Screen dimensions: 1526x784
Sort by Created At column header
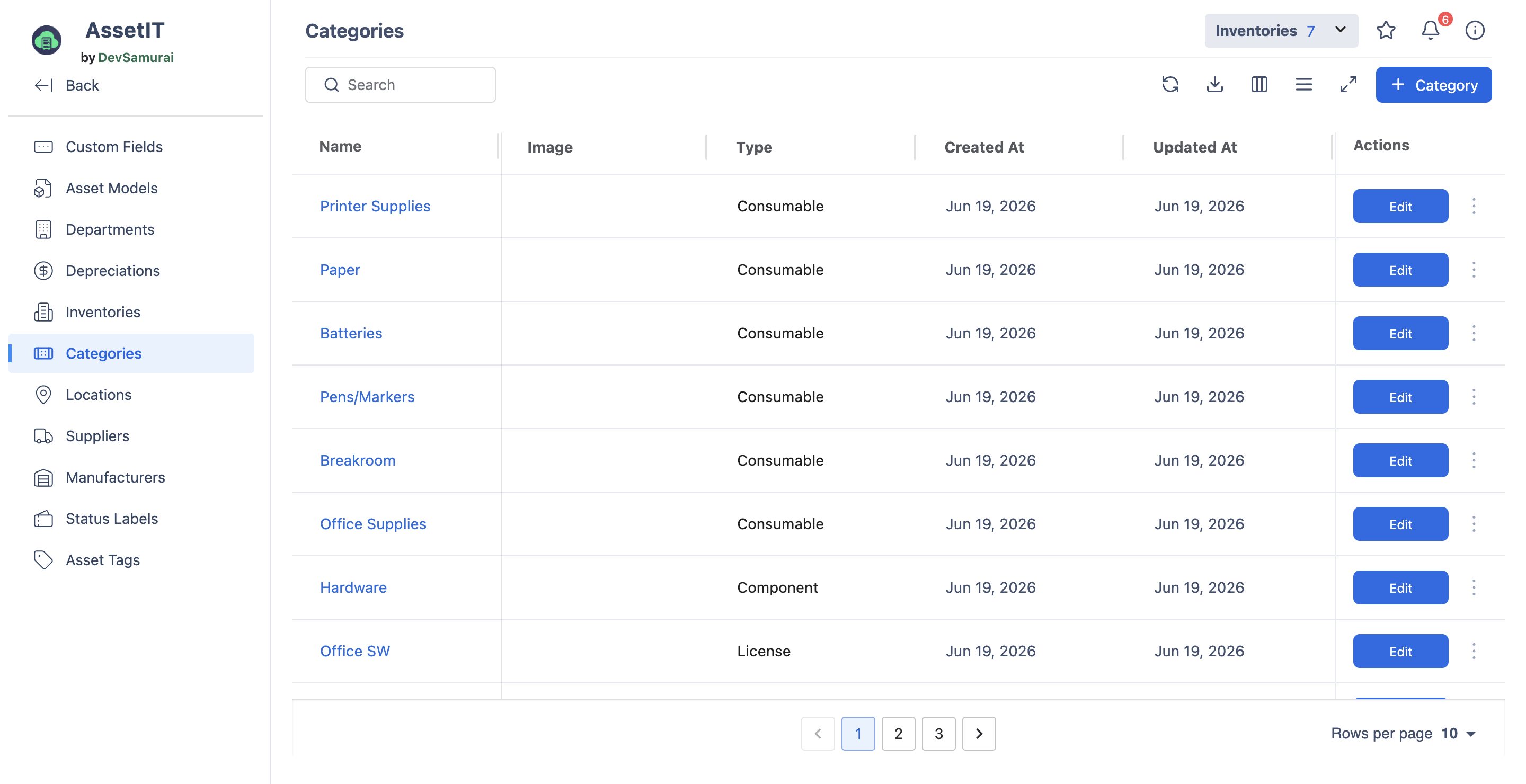tap(983, 147)
